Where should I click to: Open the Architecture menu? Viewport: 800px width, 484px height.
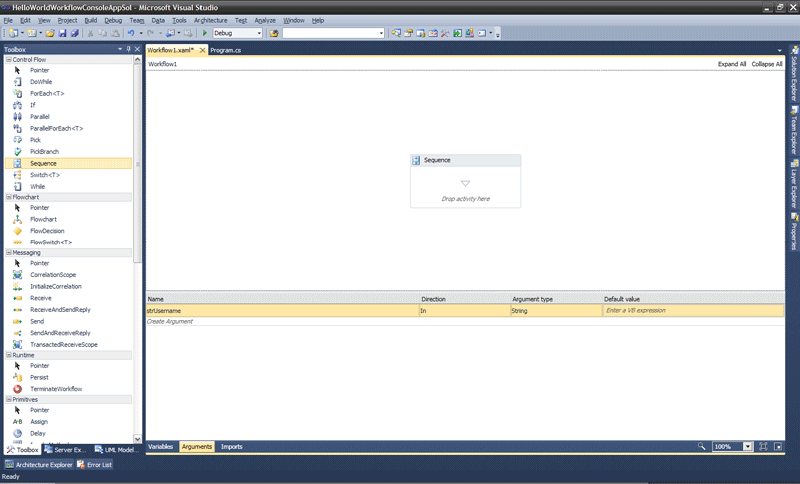pos(210,20)
